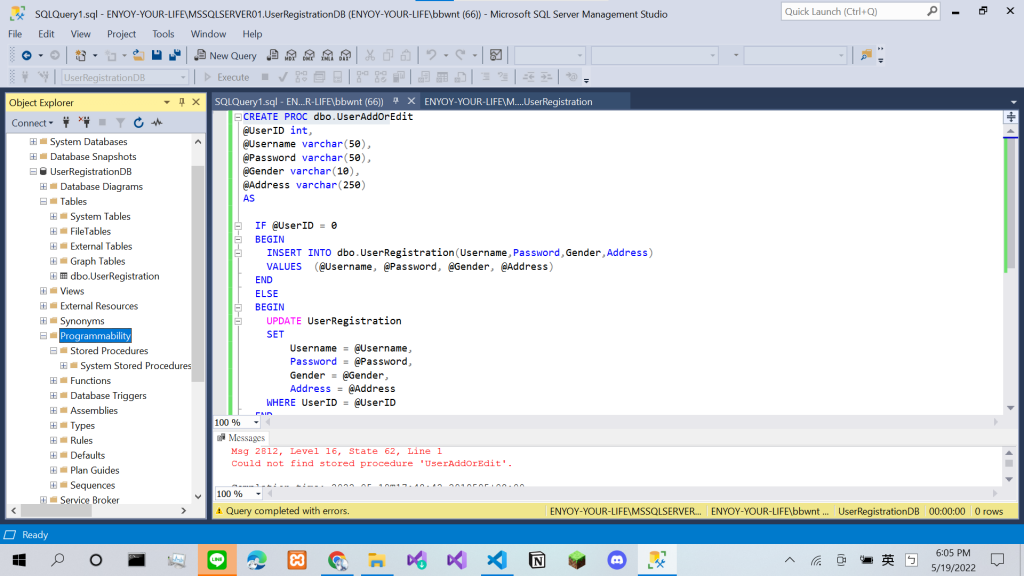Open Database Engine Query icon

point(272,56)
